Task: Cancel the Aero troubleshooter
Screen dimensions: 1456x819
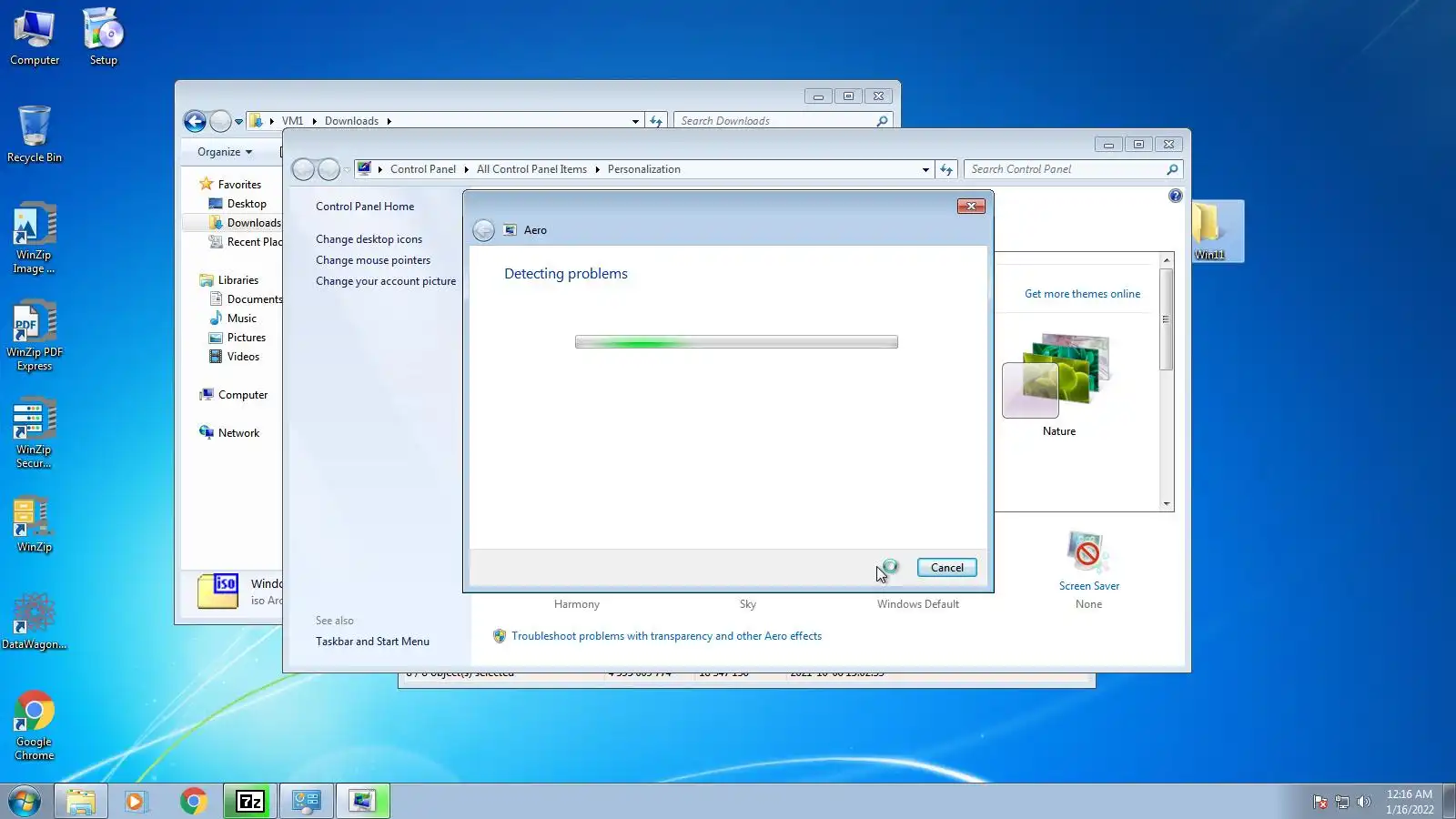Action: coord(946,568)
